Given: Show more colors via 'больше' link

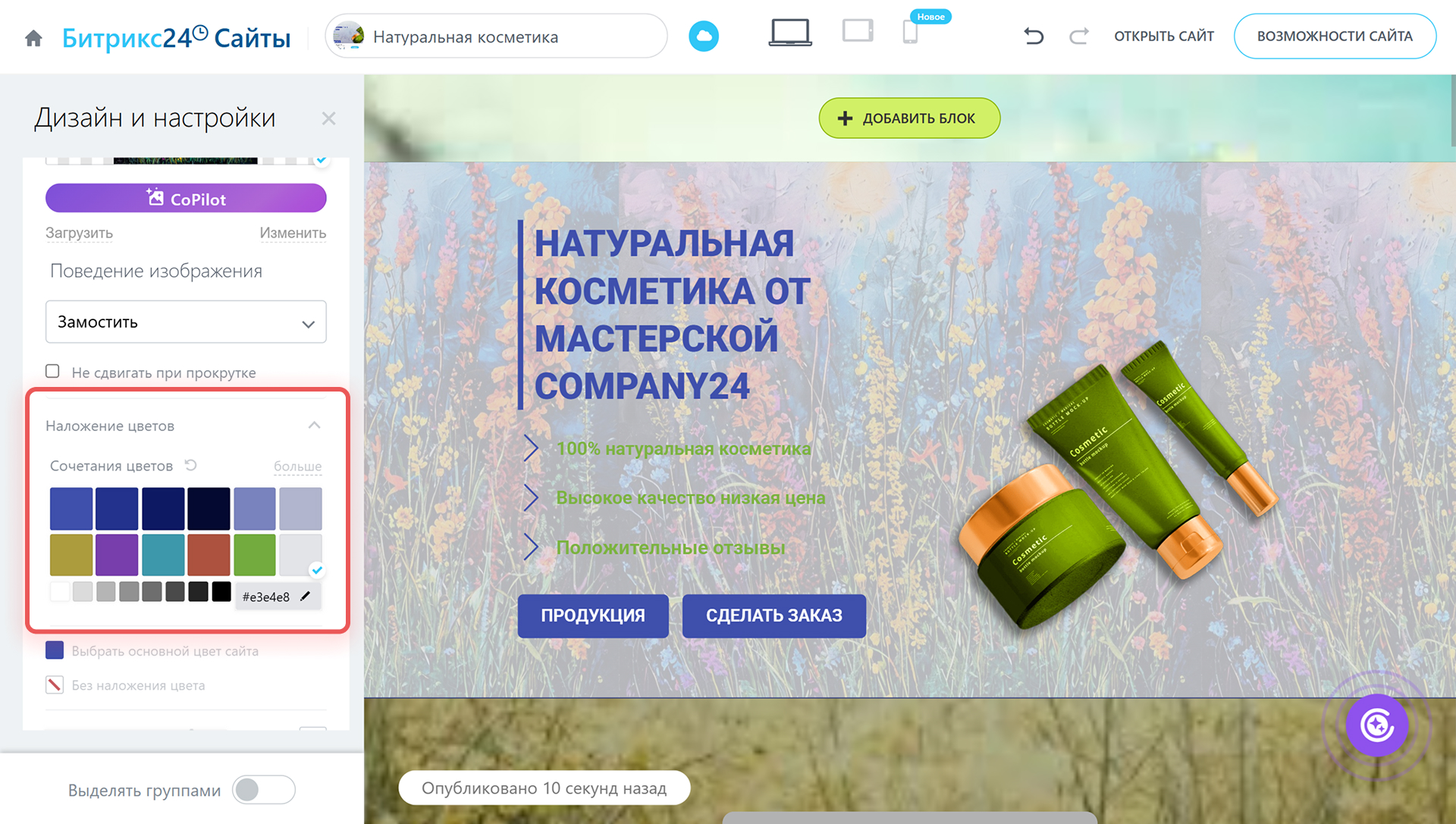Looking at the screenshot, I should tap(297, 466).
